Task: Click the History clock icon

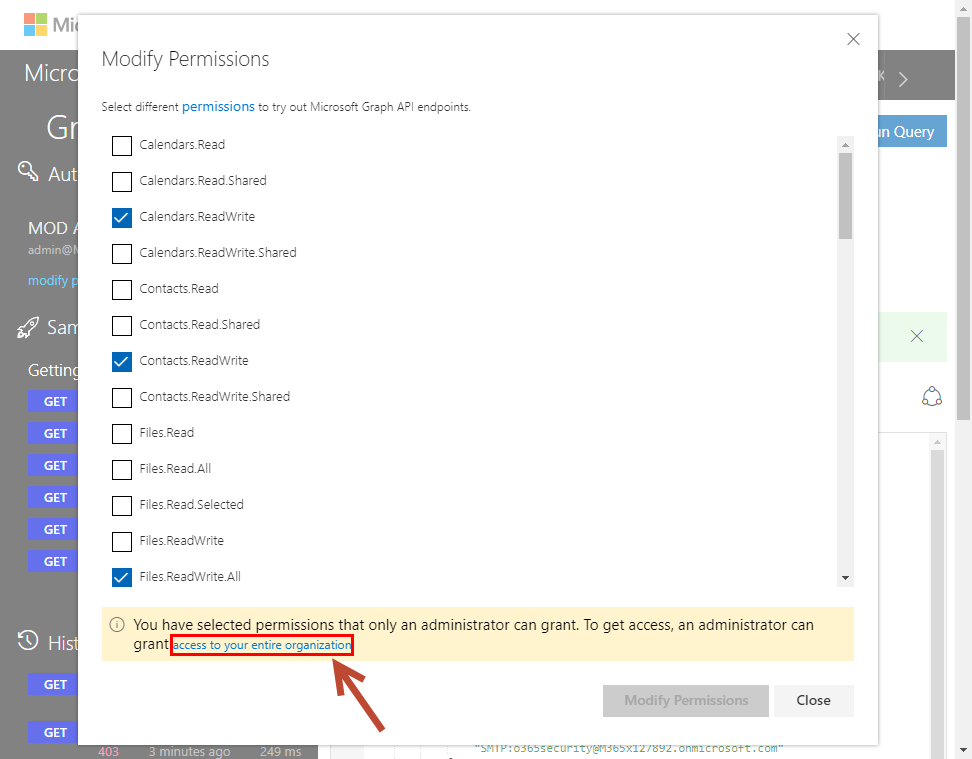Action: [x=28, y=641]
